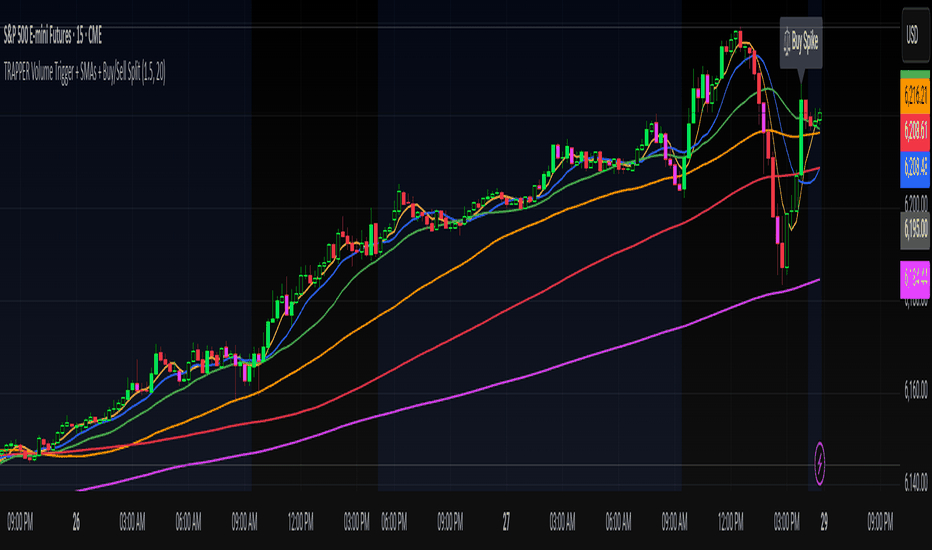
Task: Click the blue 6,208.48 price label
Action: click(x=915, y=168)
